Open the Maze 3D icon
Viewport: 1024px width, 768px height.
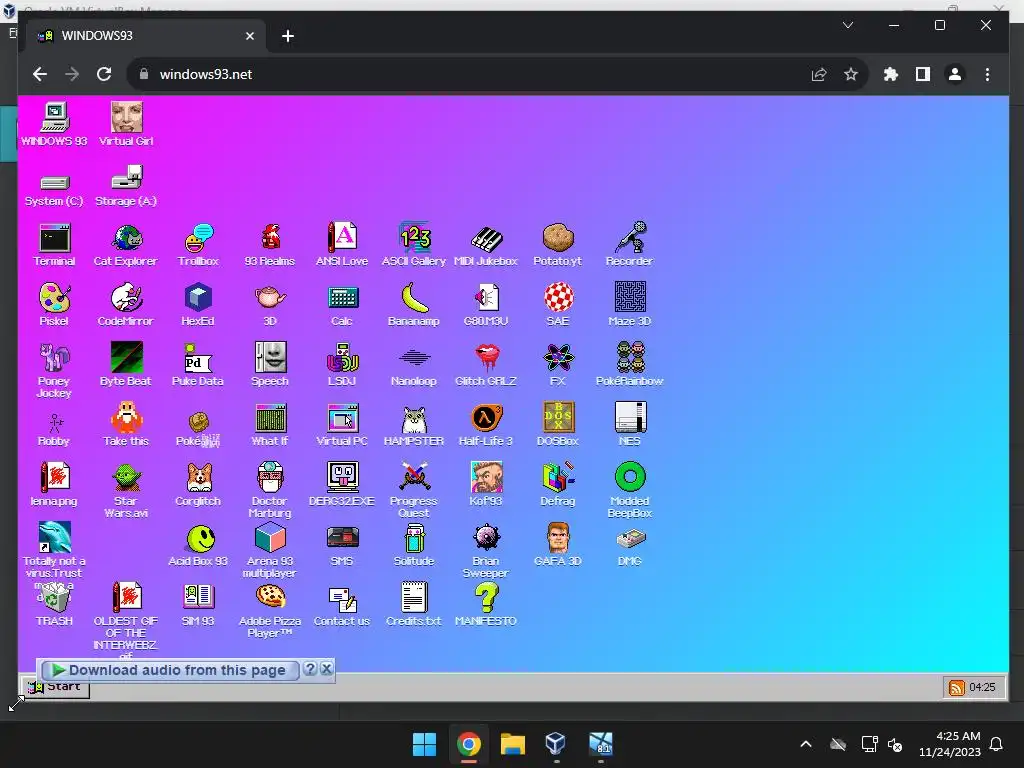(630, 306)
